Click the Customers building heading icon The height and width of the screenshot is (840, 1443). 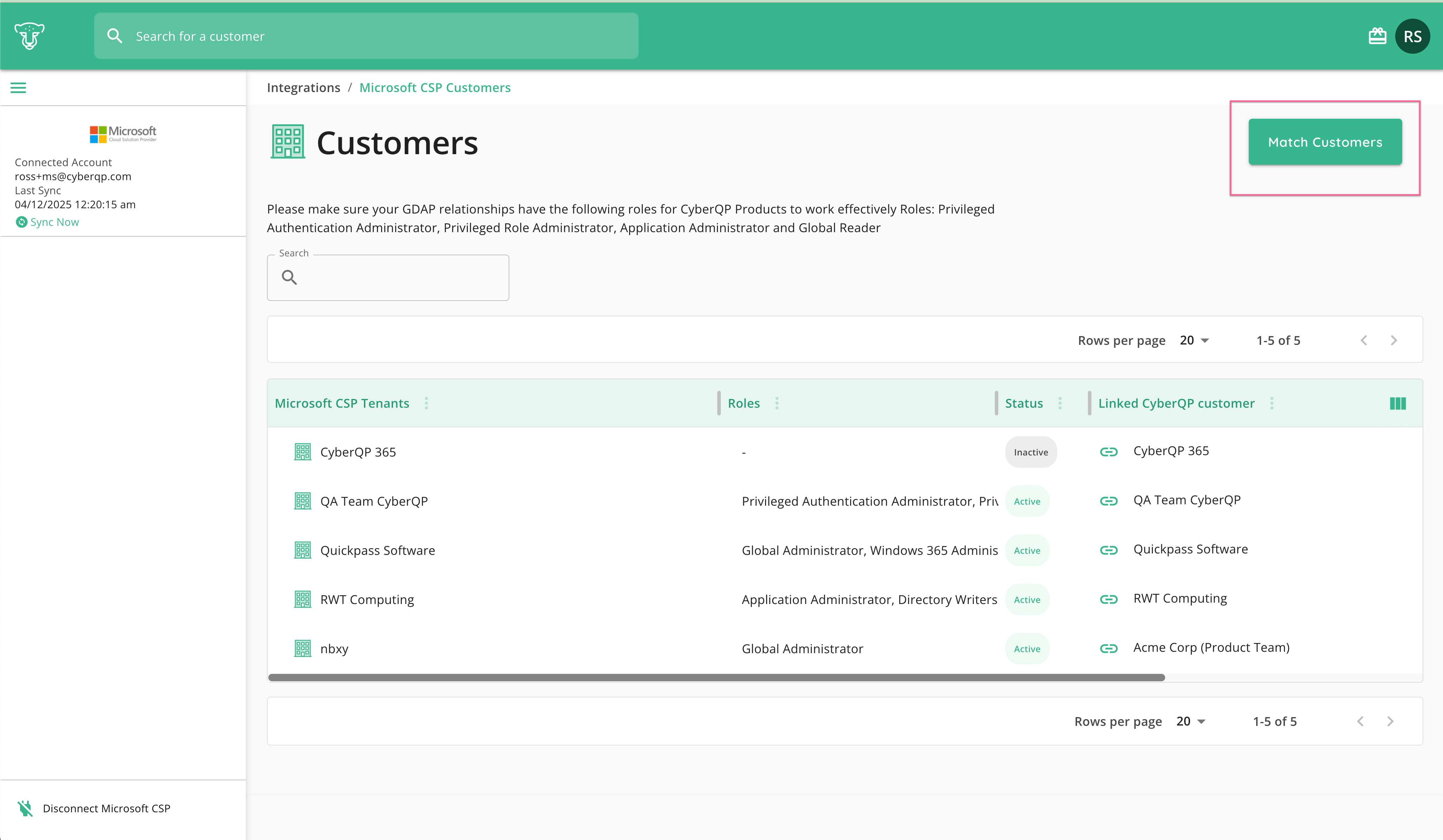(x=287, y=142)
